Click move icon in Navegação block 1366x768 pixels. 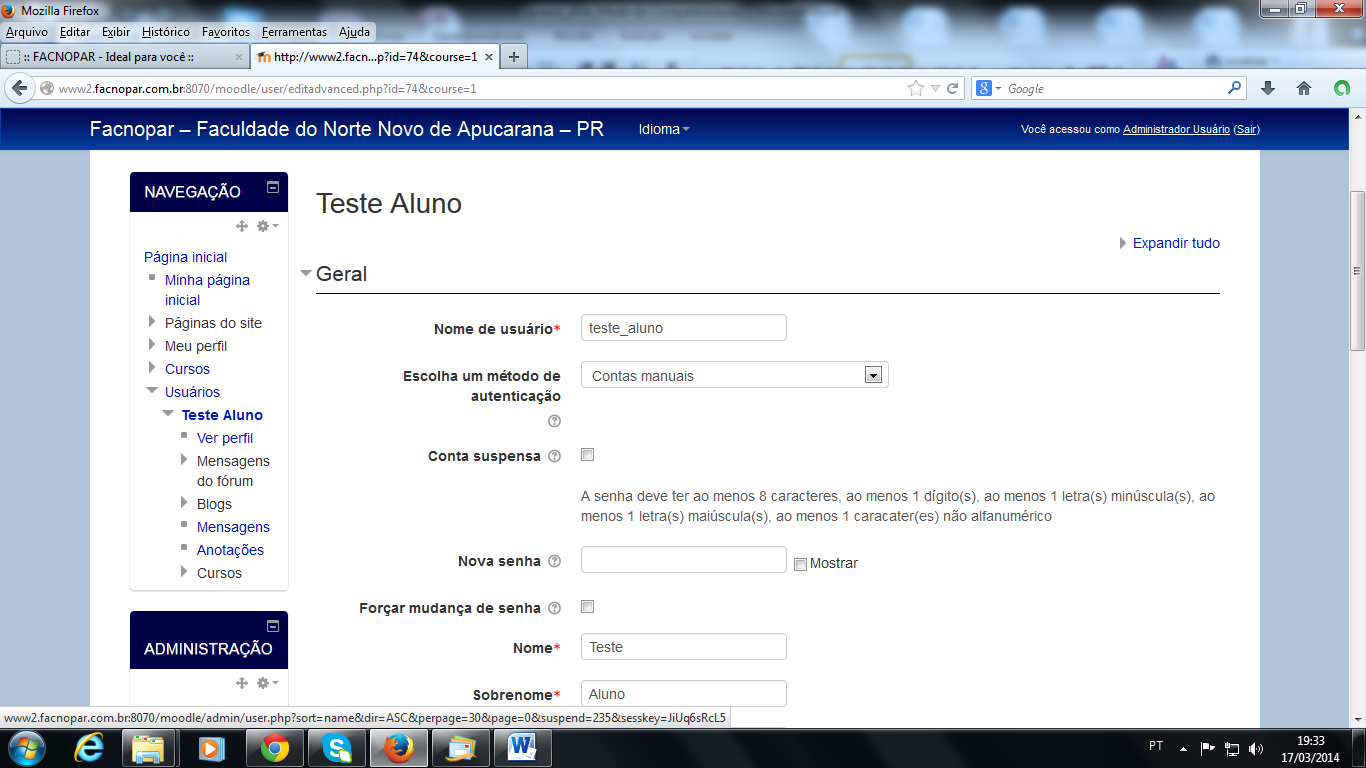click(242, 227)
